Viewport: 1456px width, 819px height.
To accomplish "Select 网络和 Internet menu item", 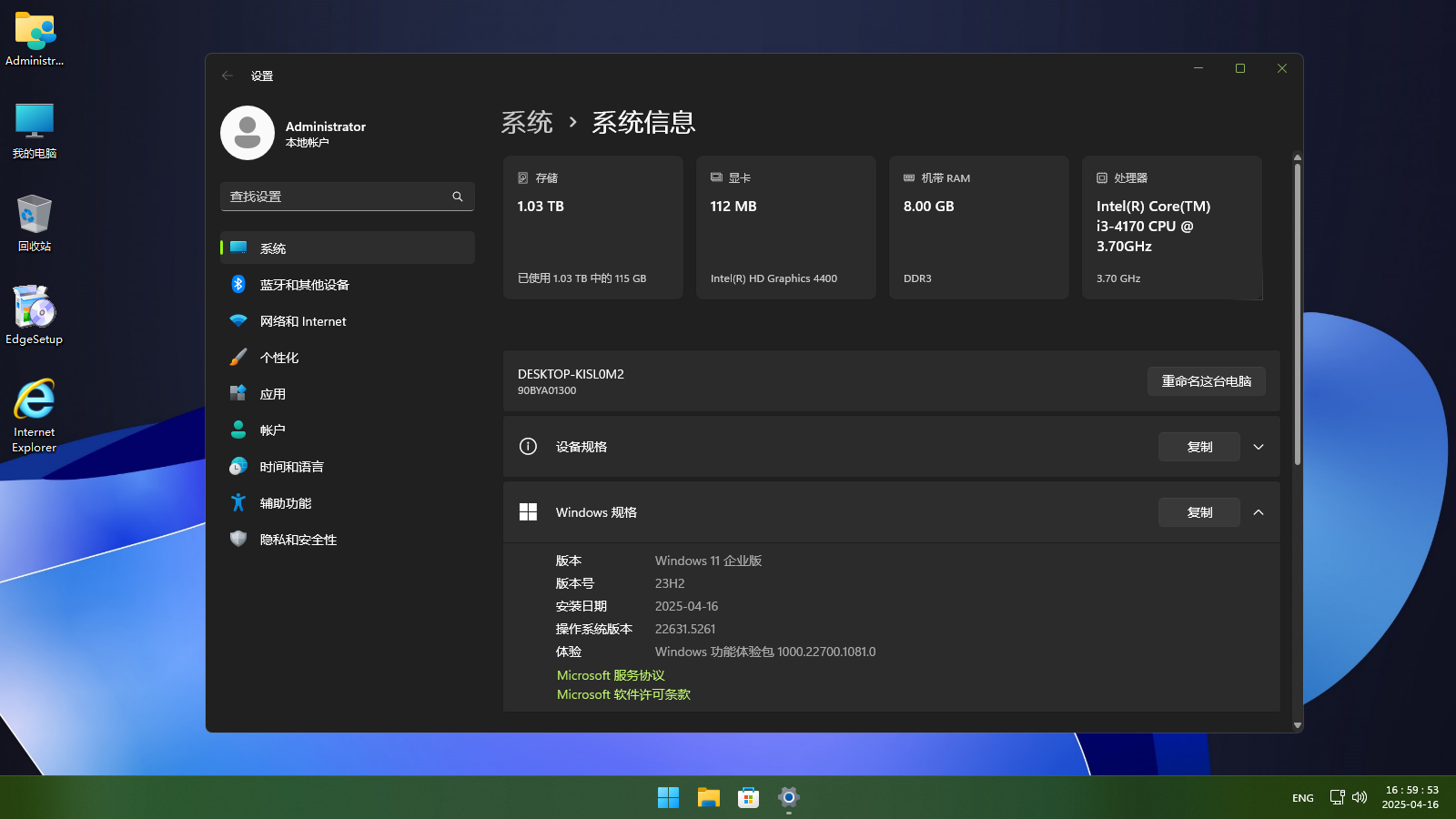I will 348,320.
